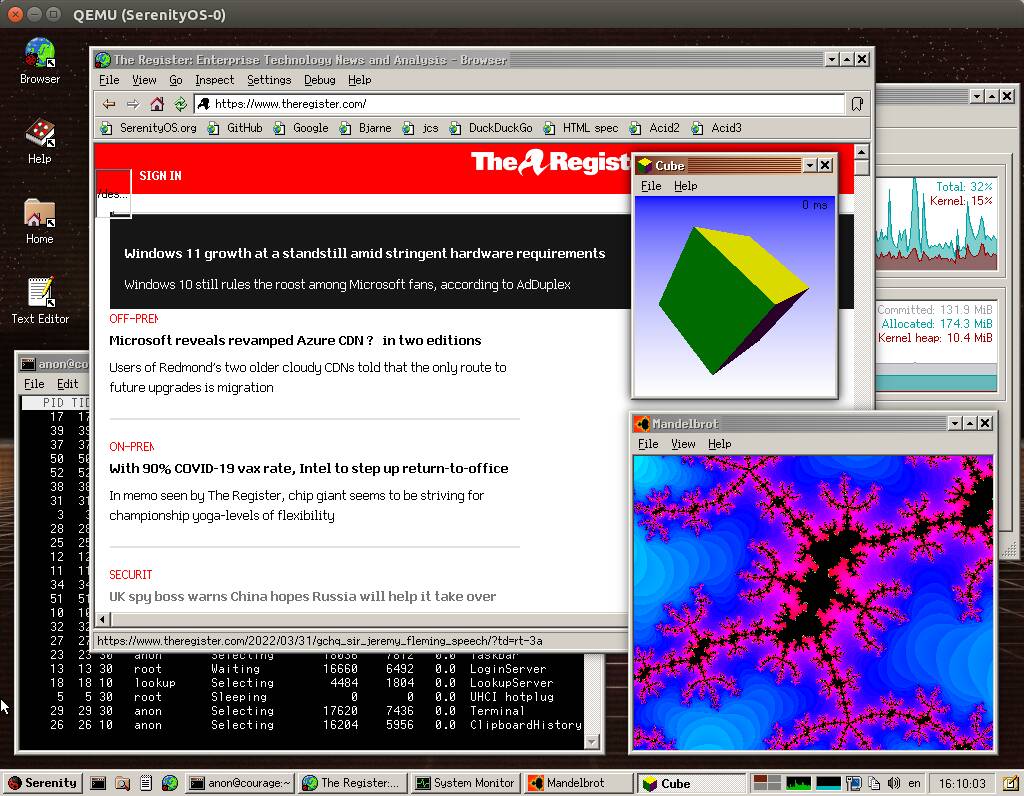Click the Mandelbrot window title bar icon
Image resolution: width=1024 pixels, height=796 pixels.
643,424
